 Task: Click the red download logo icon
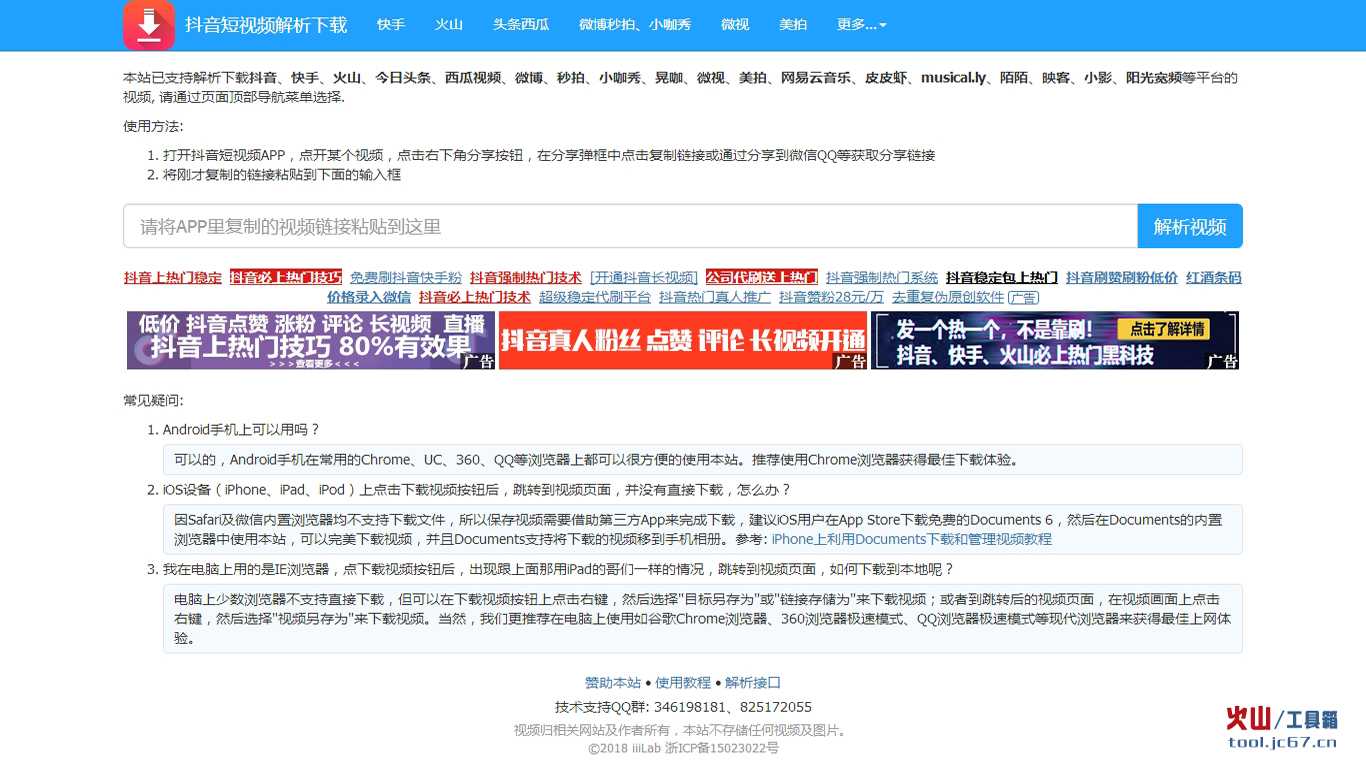coord(149,25)
